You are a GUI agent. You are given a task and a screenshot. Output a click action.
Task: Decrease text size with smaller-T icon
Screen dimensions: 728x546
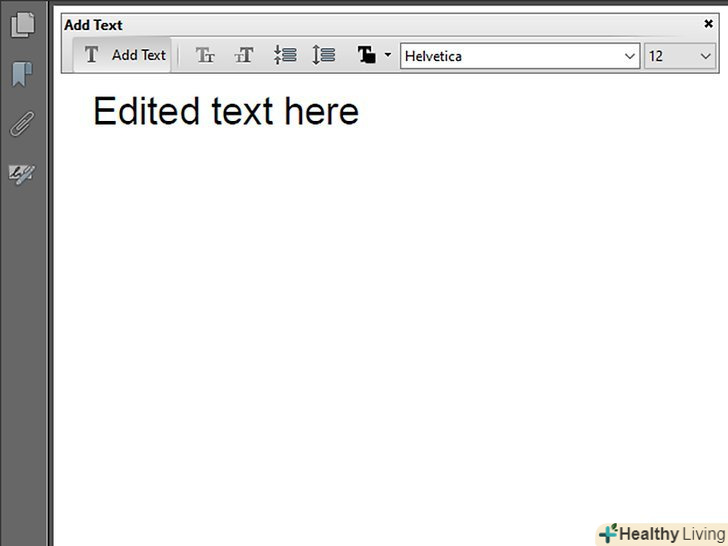pyautogui.click(x=205, y=55)
